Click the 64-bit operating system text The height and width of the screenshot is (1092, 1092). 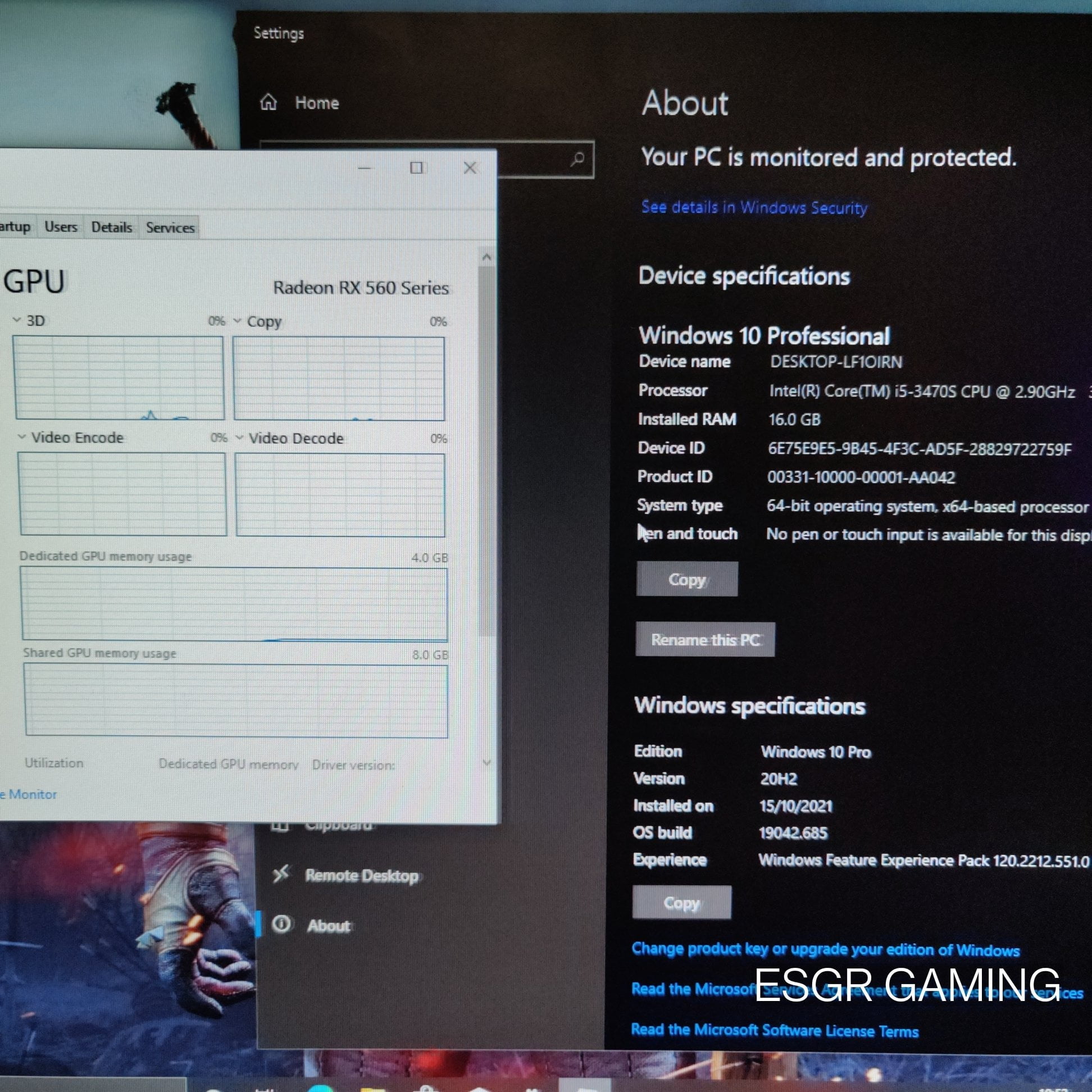(927, 507)
